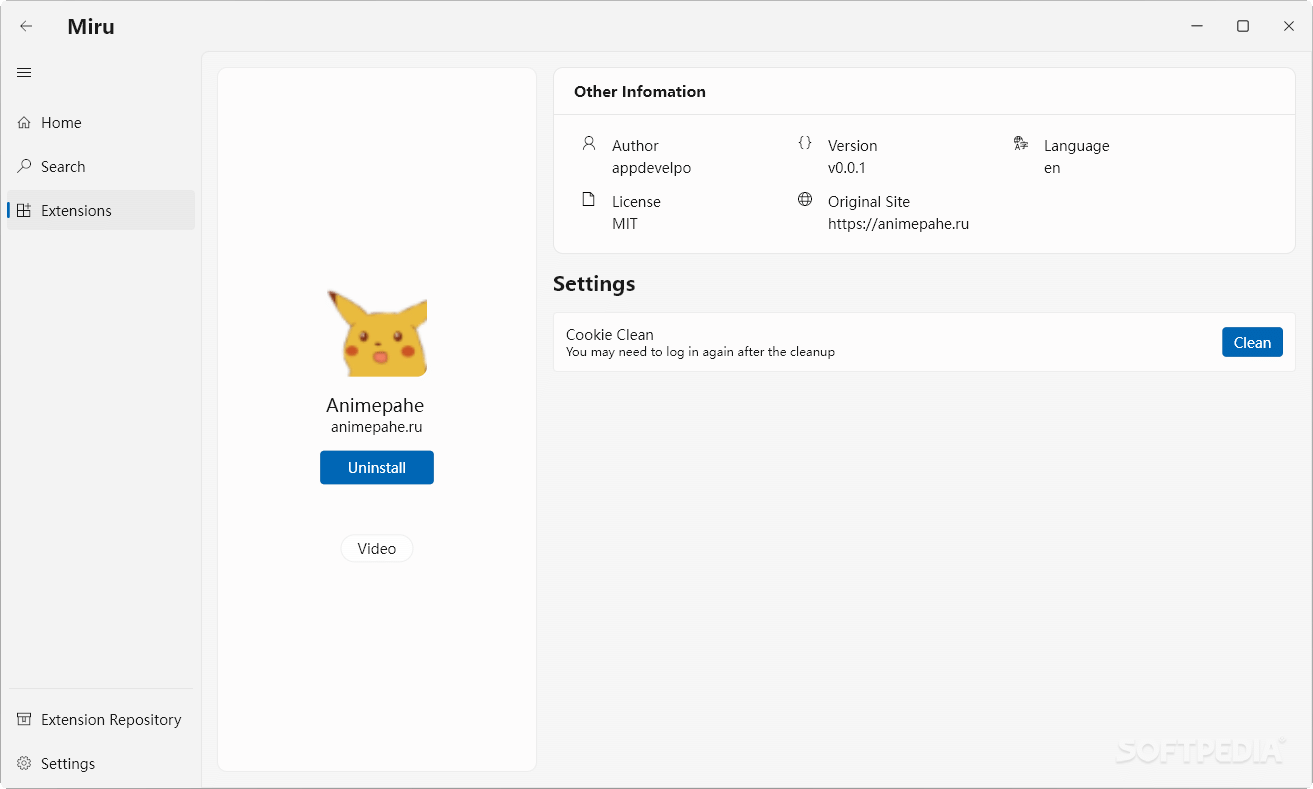Click the Miru app title
The image size is (1313, 789).
91,27
